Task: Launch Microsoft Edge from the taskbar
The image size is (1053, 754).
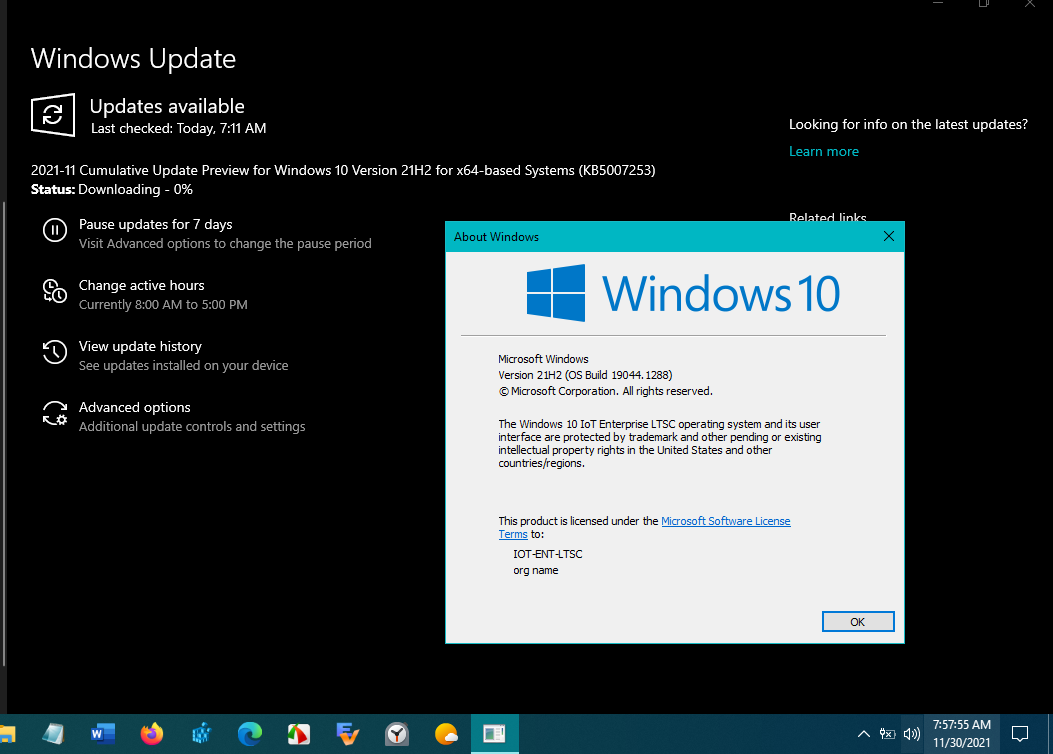Action: pos(250,734)
